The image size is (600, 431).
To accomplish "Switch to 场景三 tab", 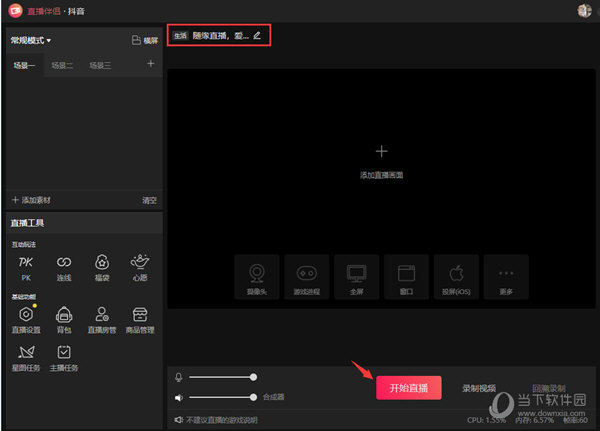I will click(100, 65).
